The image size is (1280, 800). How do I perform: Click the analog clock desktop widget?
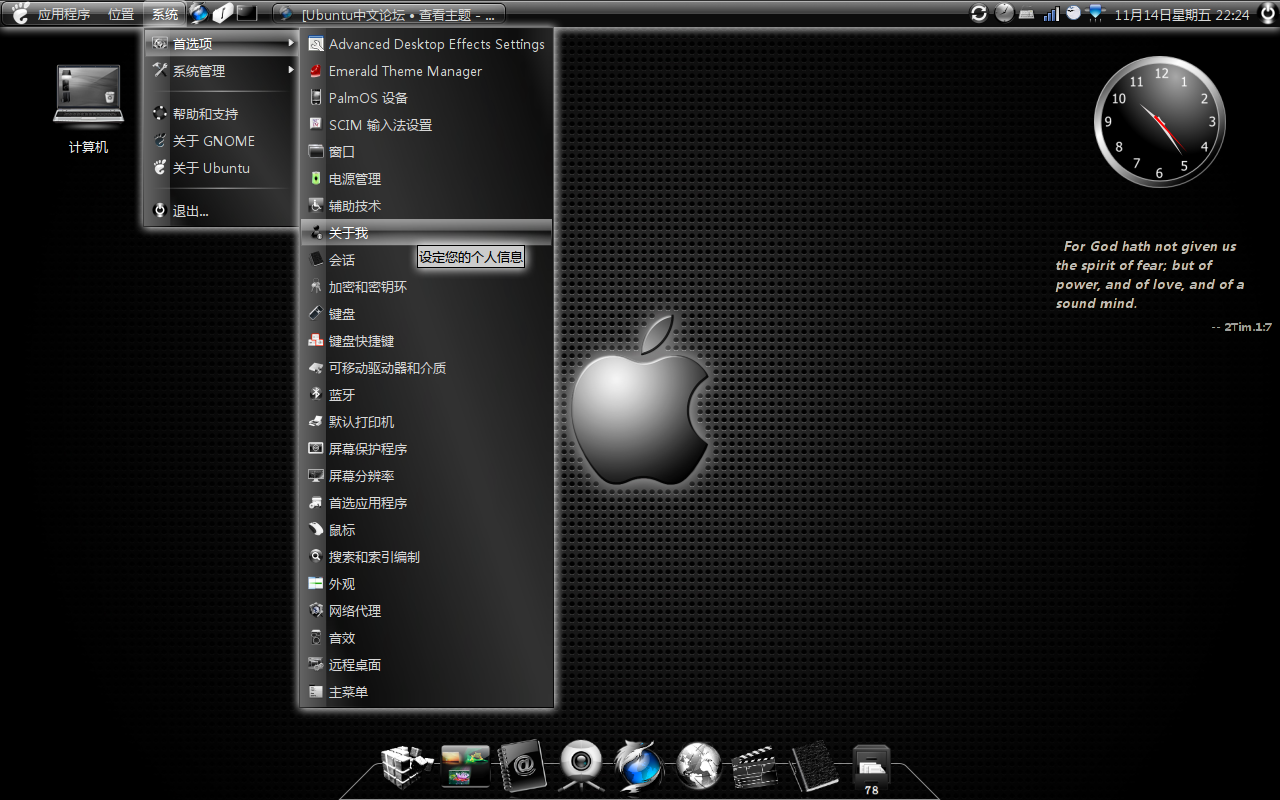coord(1160,121)
